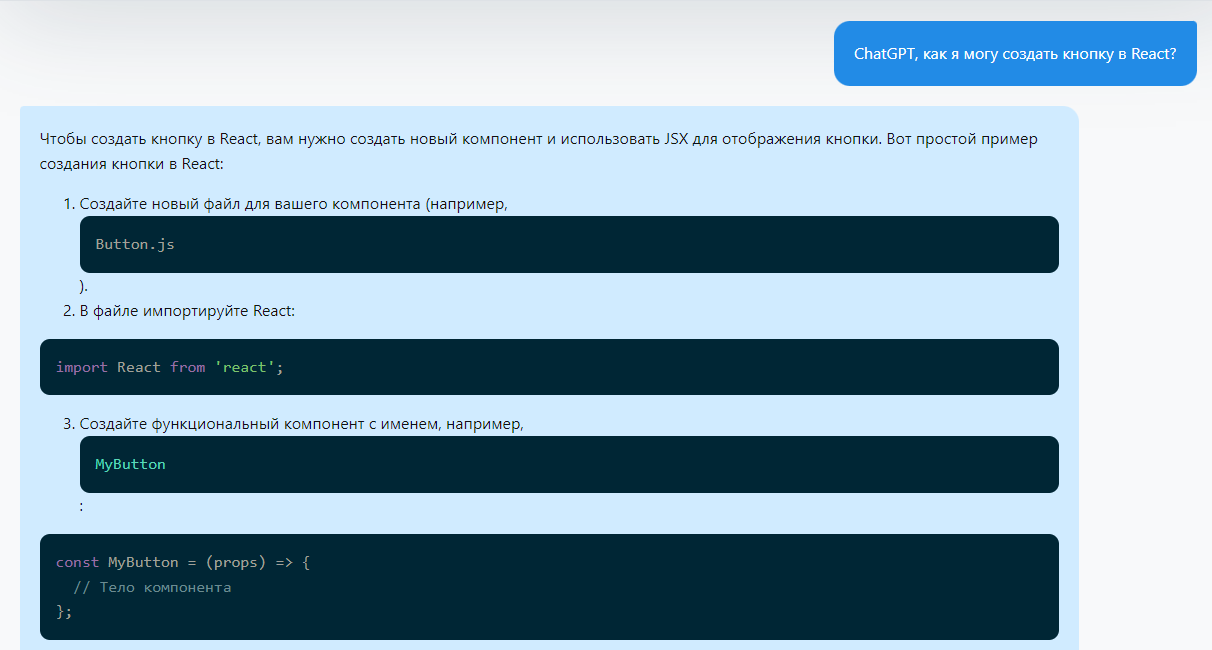Click the green MyButton text in the code block
1212x650 pixels.
tap(130, 464)
